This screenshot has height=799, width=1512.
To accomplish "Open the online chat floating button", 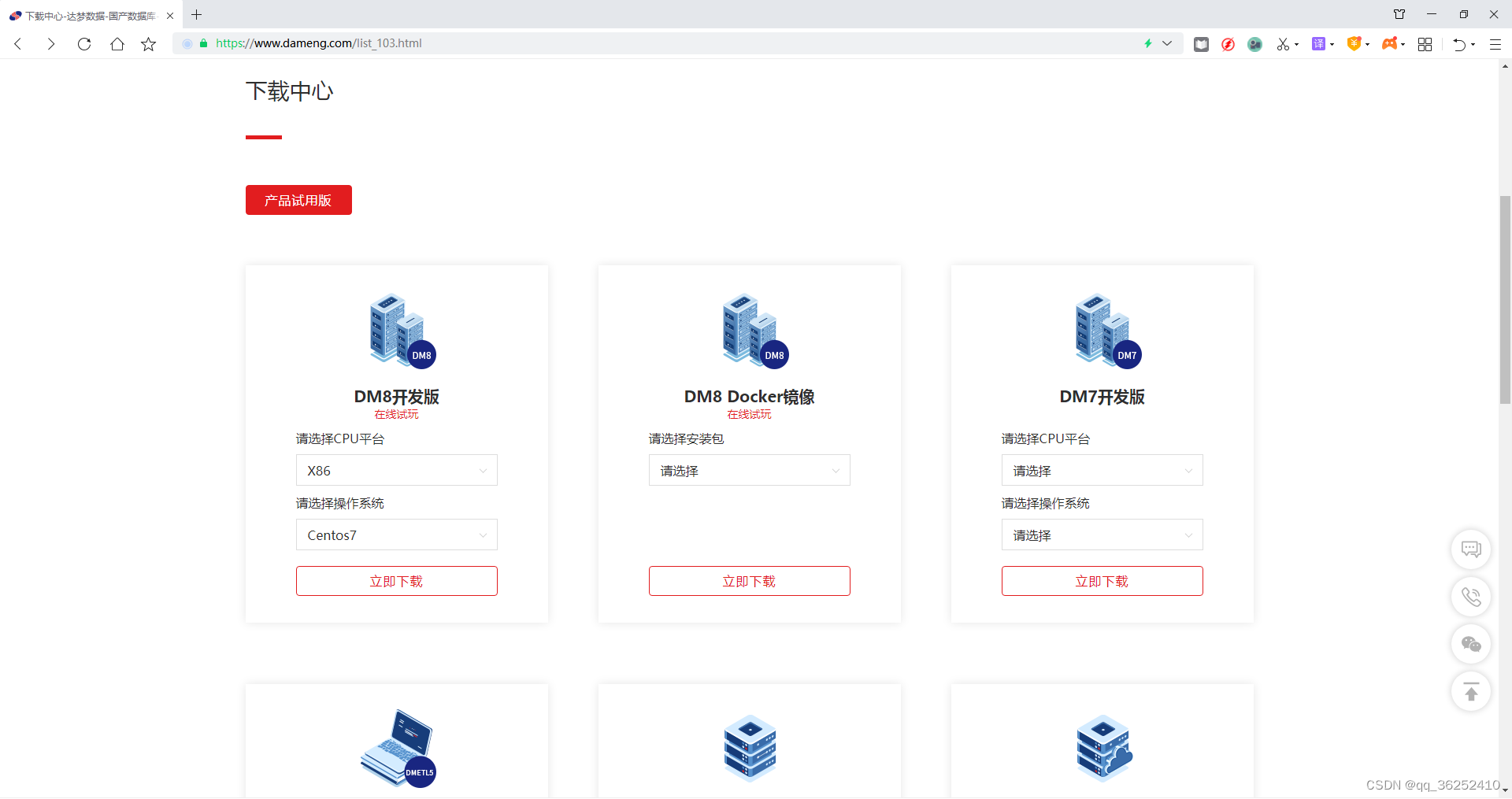I will point(1471,549).
